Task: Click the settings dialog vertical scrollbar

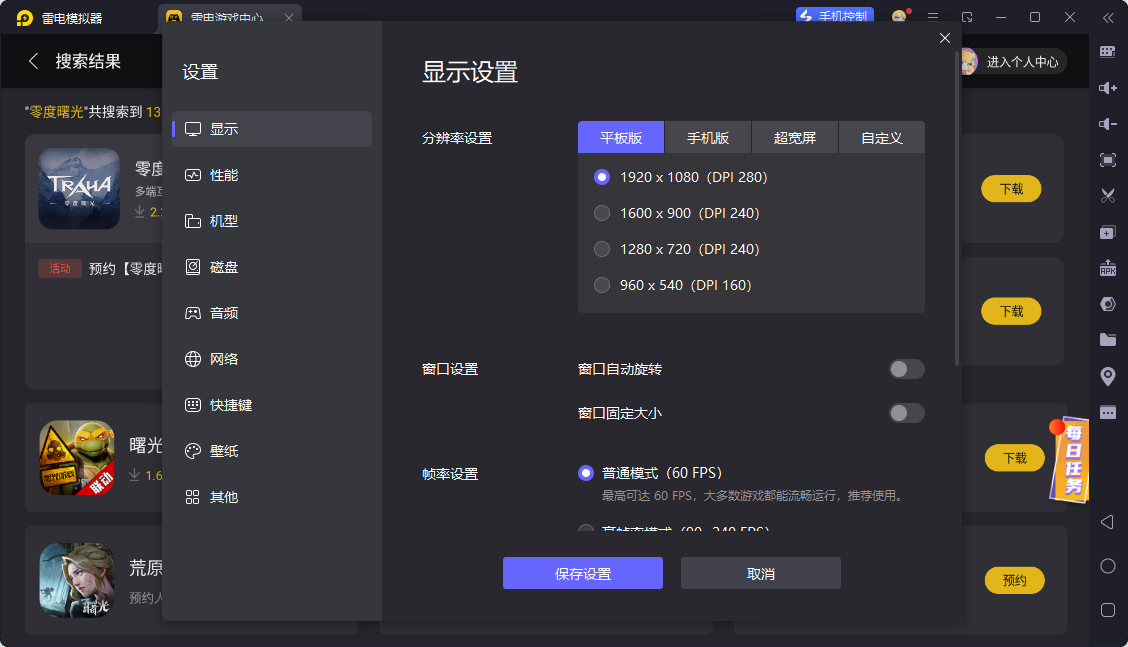Action: 957,207
